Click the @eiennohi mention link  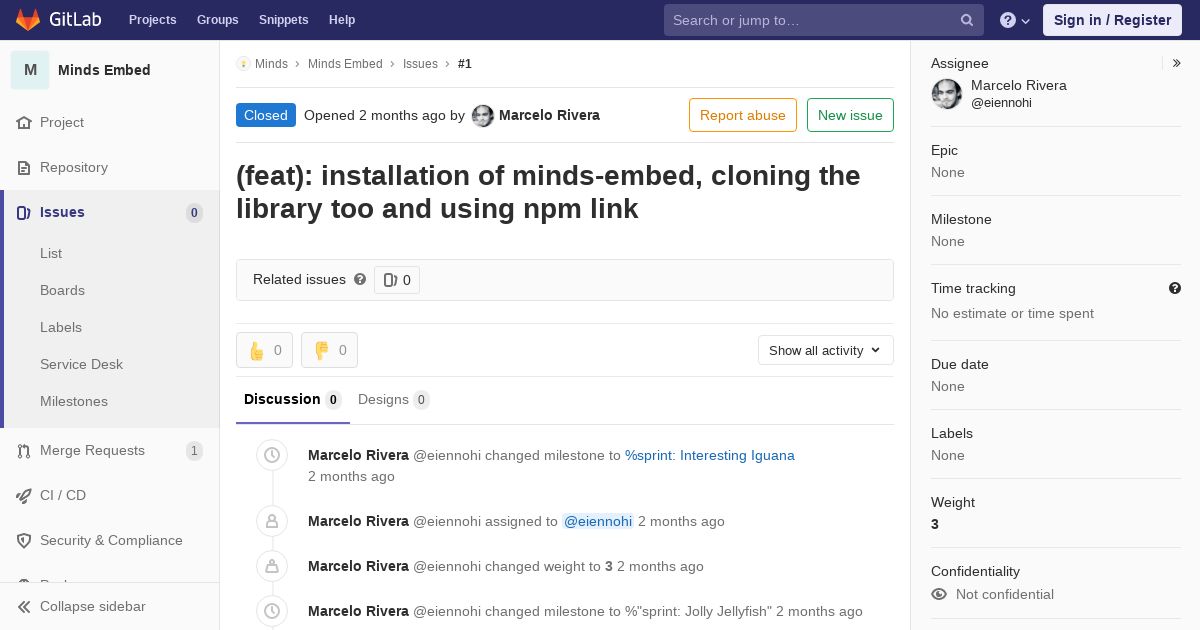pos(598,521)
